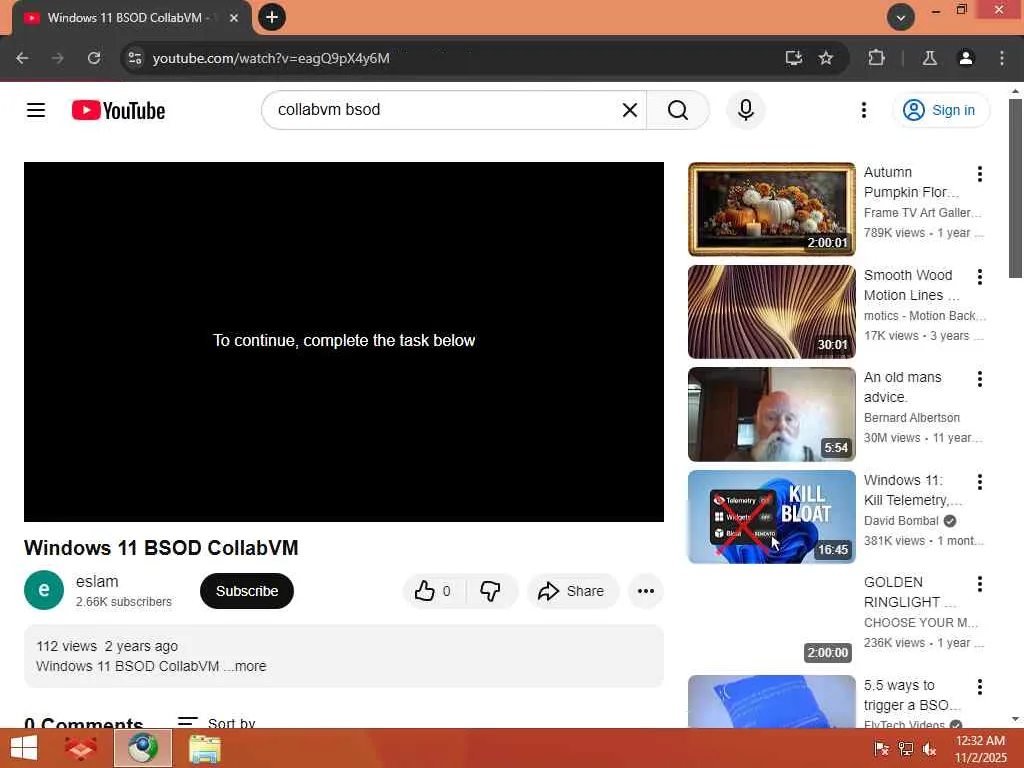Open An old mans advice options menu
1024x768 pixels.
[980, 379]
